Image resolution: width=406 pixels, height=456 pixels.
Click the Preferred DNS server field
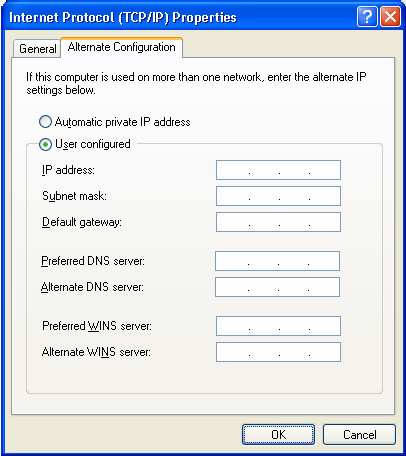click(x=277, y=261)
